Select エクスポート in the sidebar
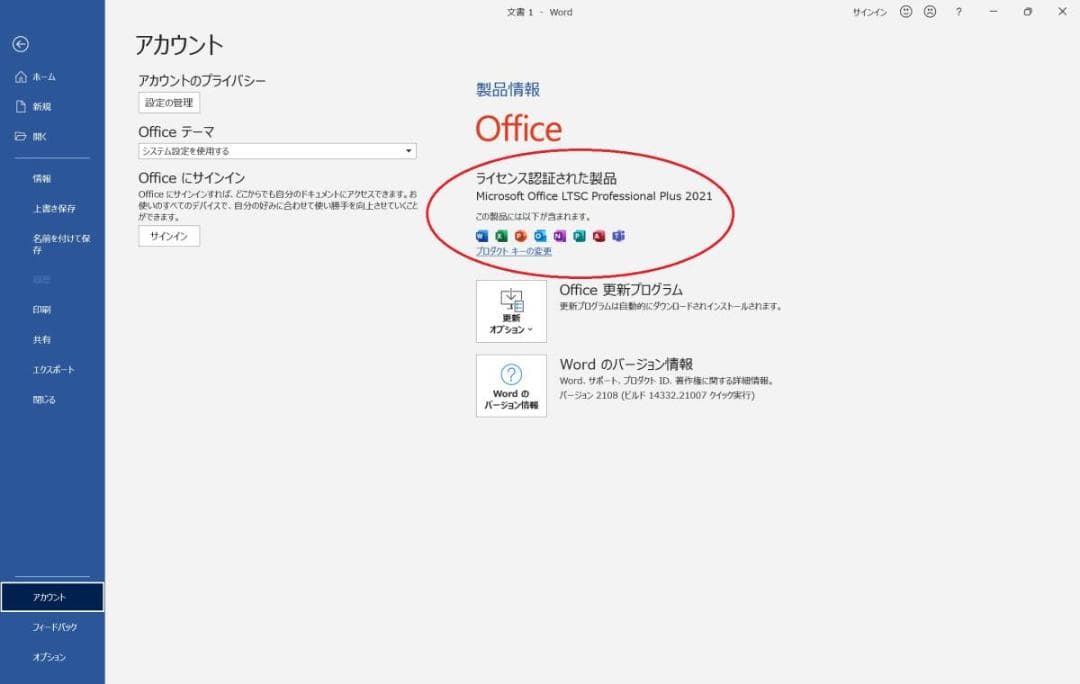 click(x=53, y=369)
